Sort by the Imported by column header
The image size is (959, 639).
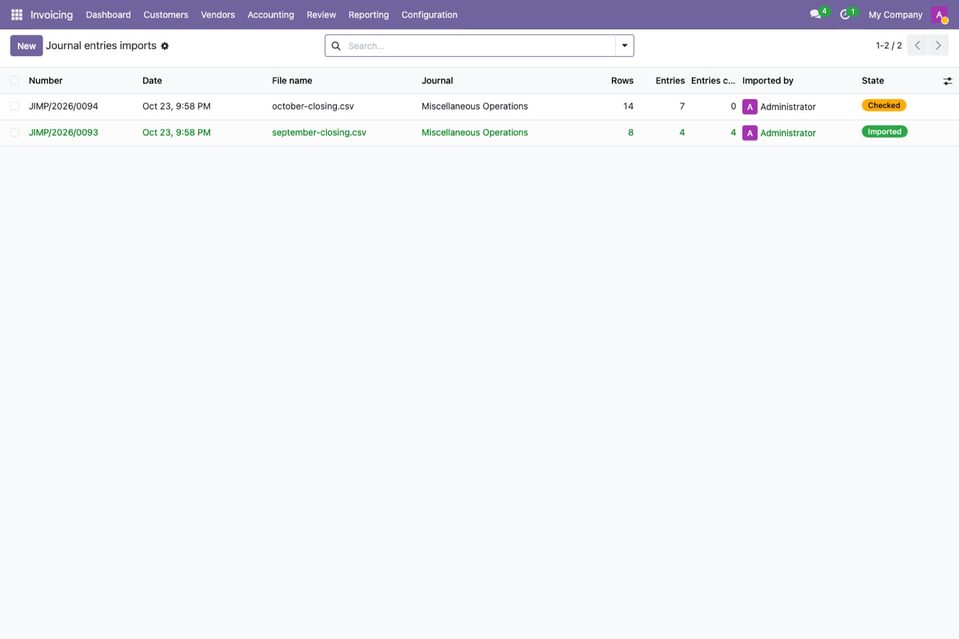tap(768, 81)
